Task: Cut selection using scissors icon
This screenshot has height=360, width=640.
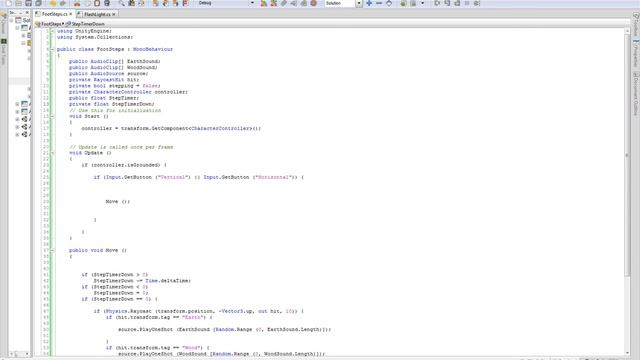Action: [x=77, y=3]
